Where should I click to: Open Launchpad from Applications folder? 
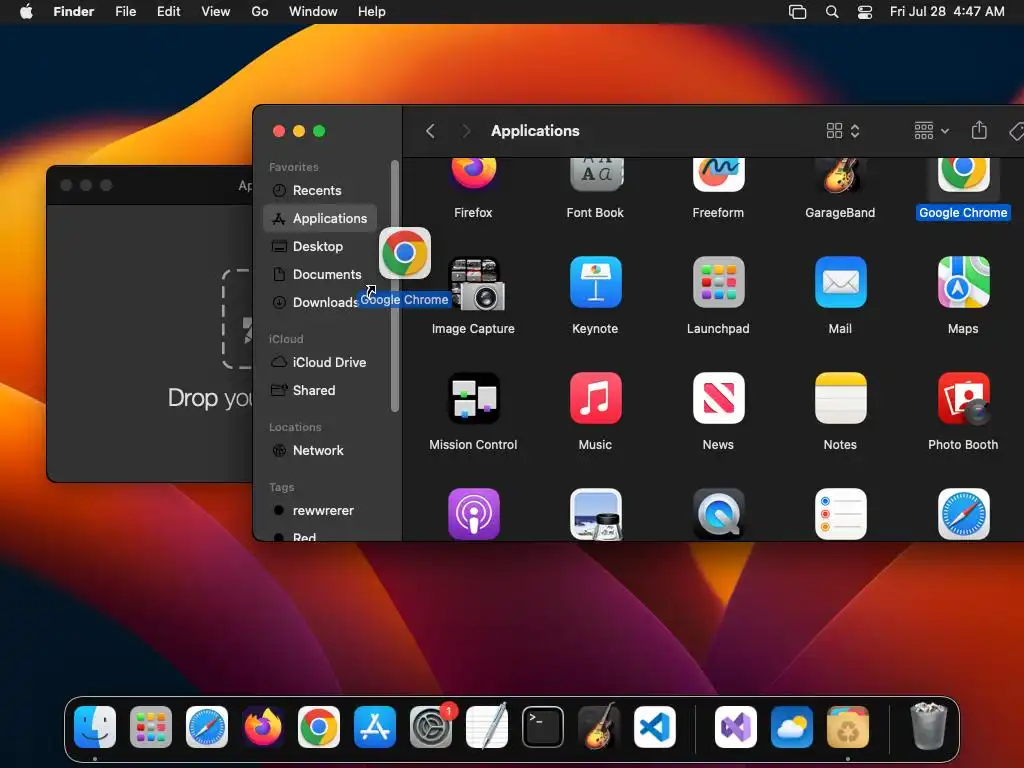pos(718,282)
